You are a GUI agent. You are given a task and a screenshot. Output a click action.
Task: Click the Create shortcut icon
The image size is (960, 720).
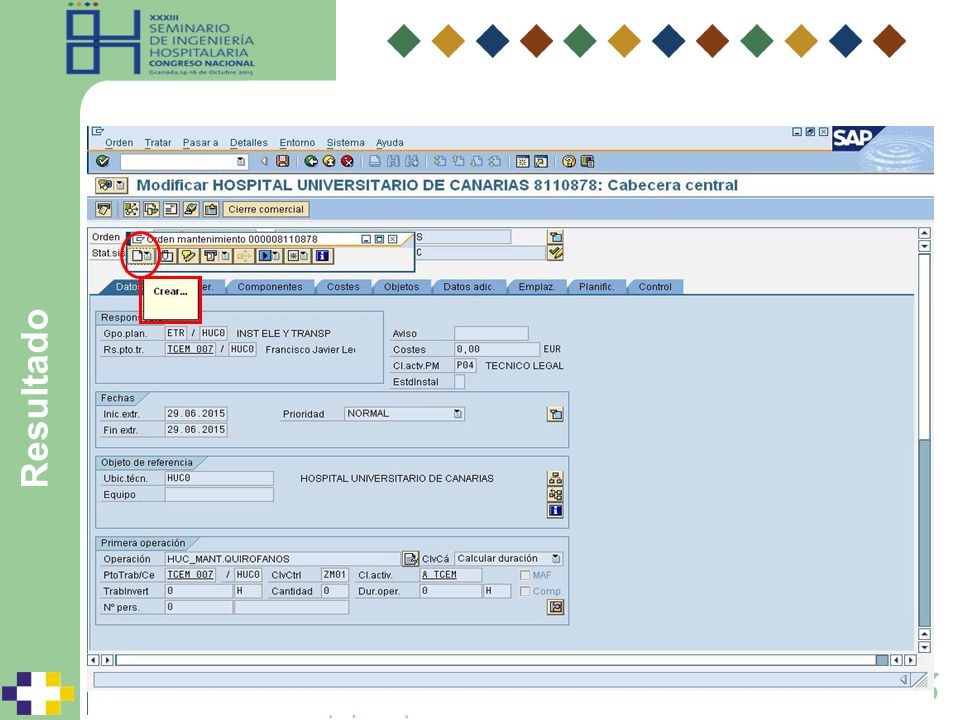click(x=541, y=161)
